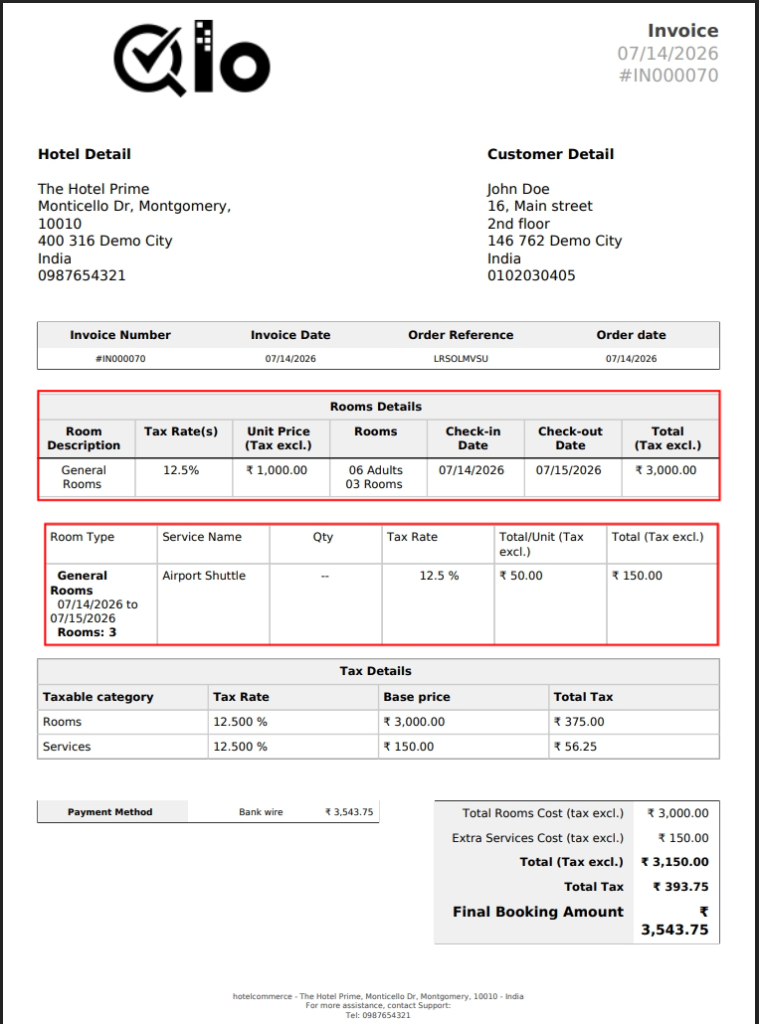This screenshot has width=759, height=1024.
Task: Click the order reference LRSOLMVSU
Action: 460,359
